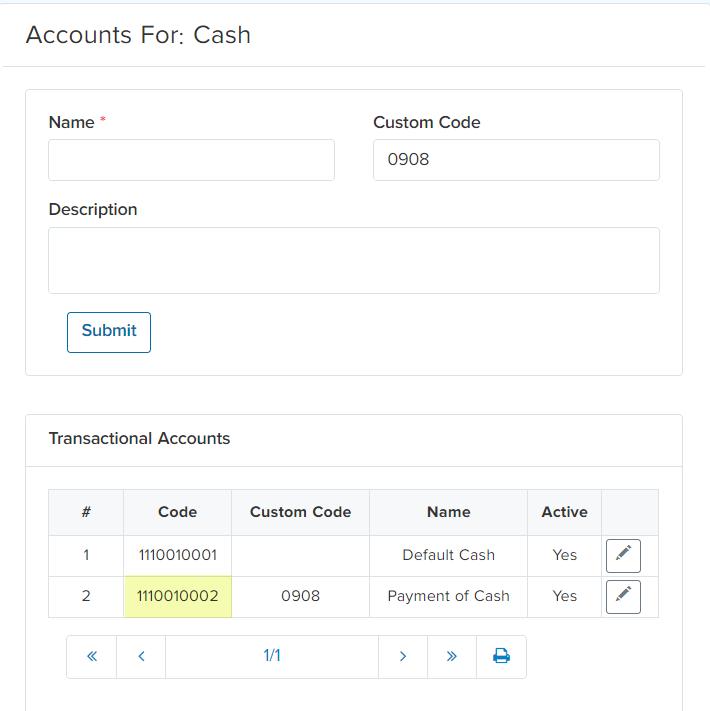Click into the Custom Code field containing 0908
The width and height of the screenshot is (710, 711).
click(x=516, y=160)
